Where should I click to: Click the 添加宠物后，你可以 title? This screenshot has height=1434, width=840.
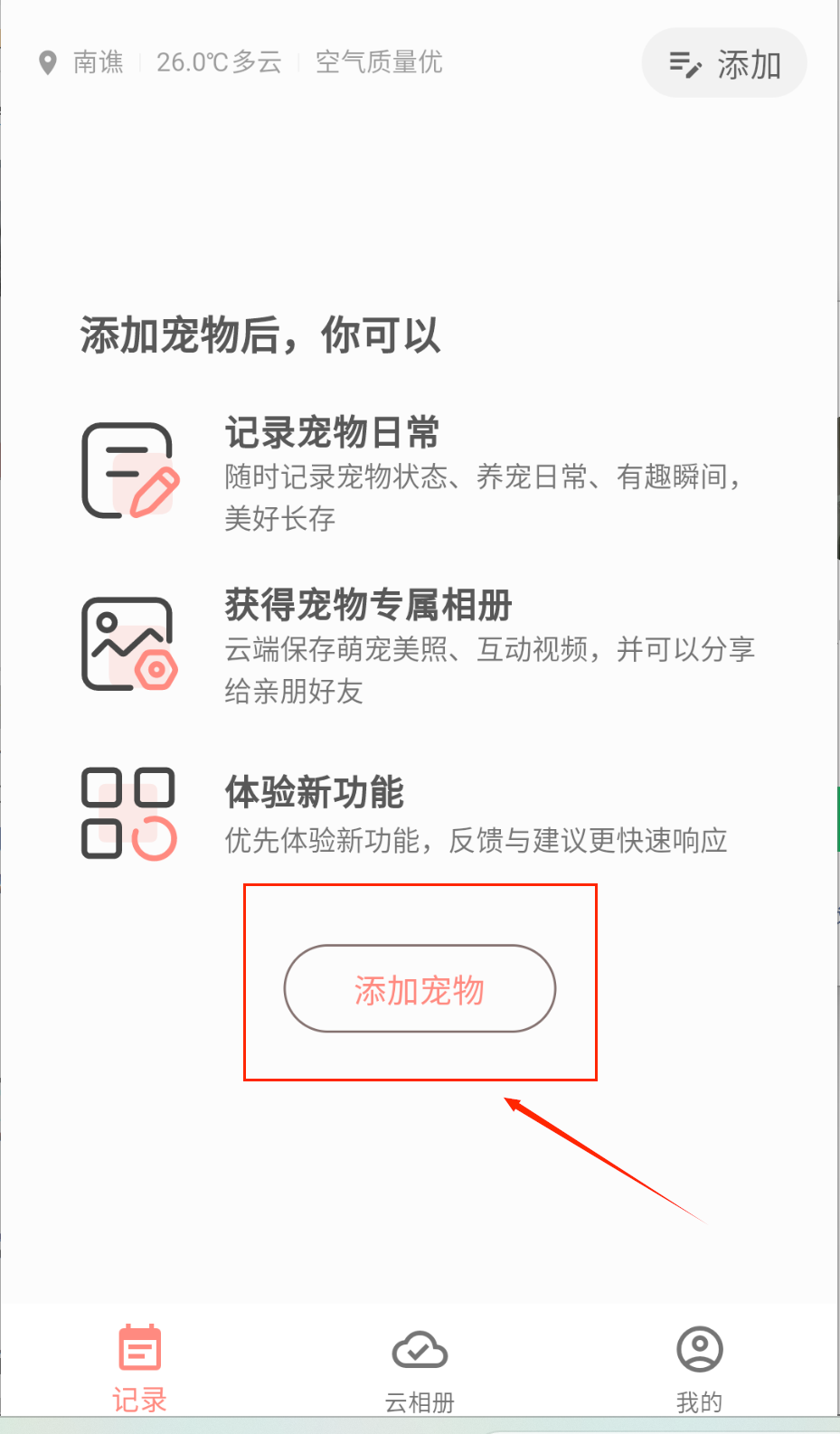(x=260, y=335)
